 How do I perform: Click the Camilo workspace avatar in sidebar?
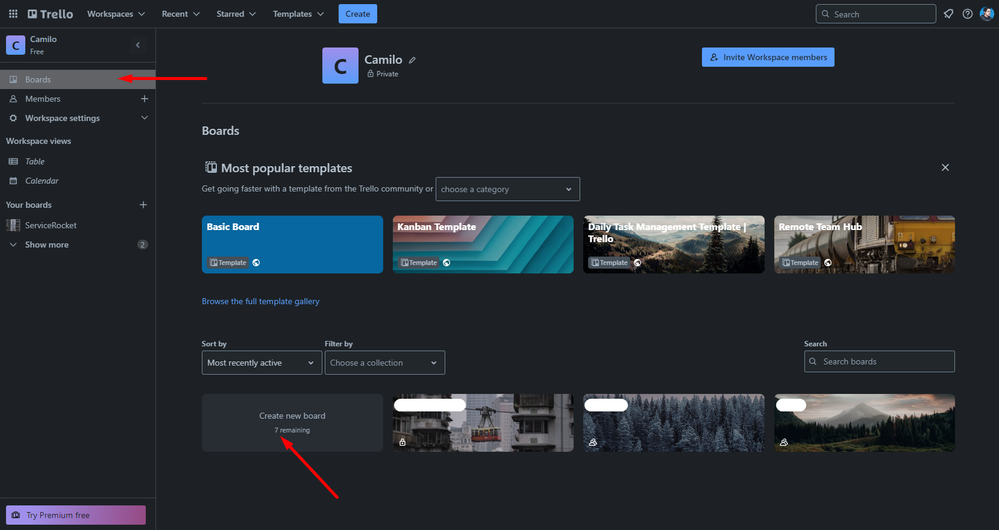click(15, 45)
